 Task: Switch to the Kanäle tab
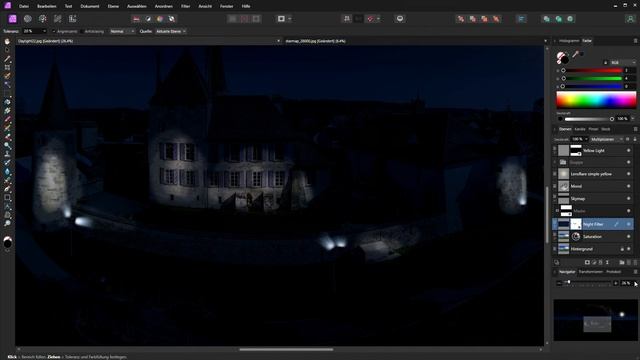click(580, 129)
